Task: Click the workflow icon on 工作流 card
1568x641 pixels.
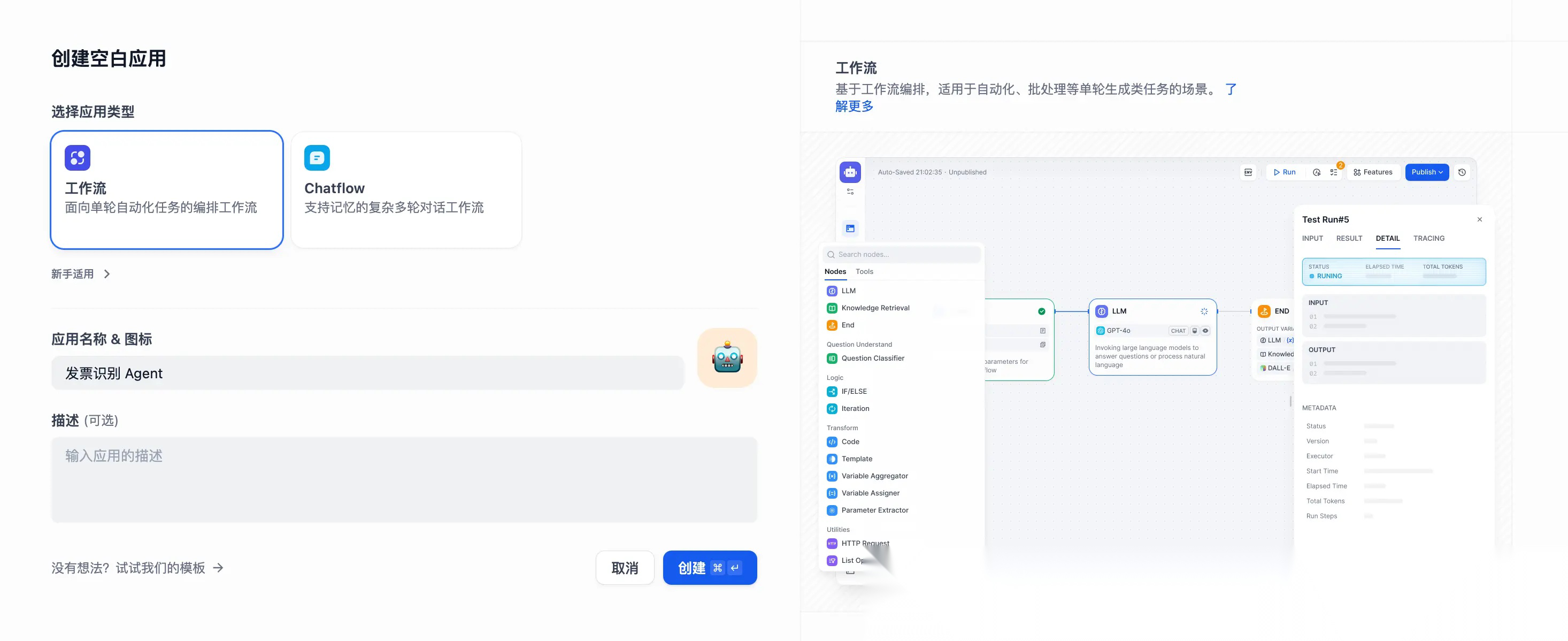Action: pyautogui.click(x=78, y=158)
